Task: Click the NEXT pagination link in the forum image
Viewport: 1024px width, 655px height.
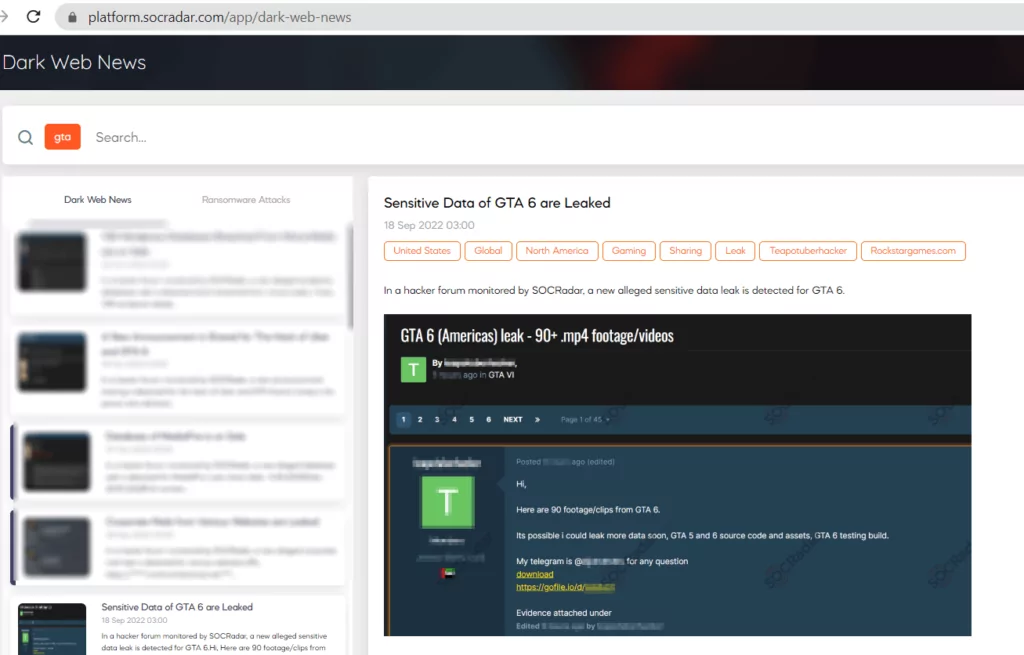Action: pyautogui.click(x=513, y=419)
